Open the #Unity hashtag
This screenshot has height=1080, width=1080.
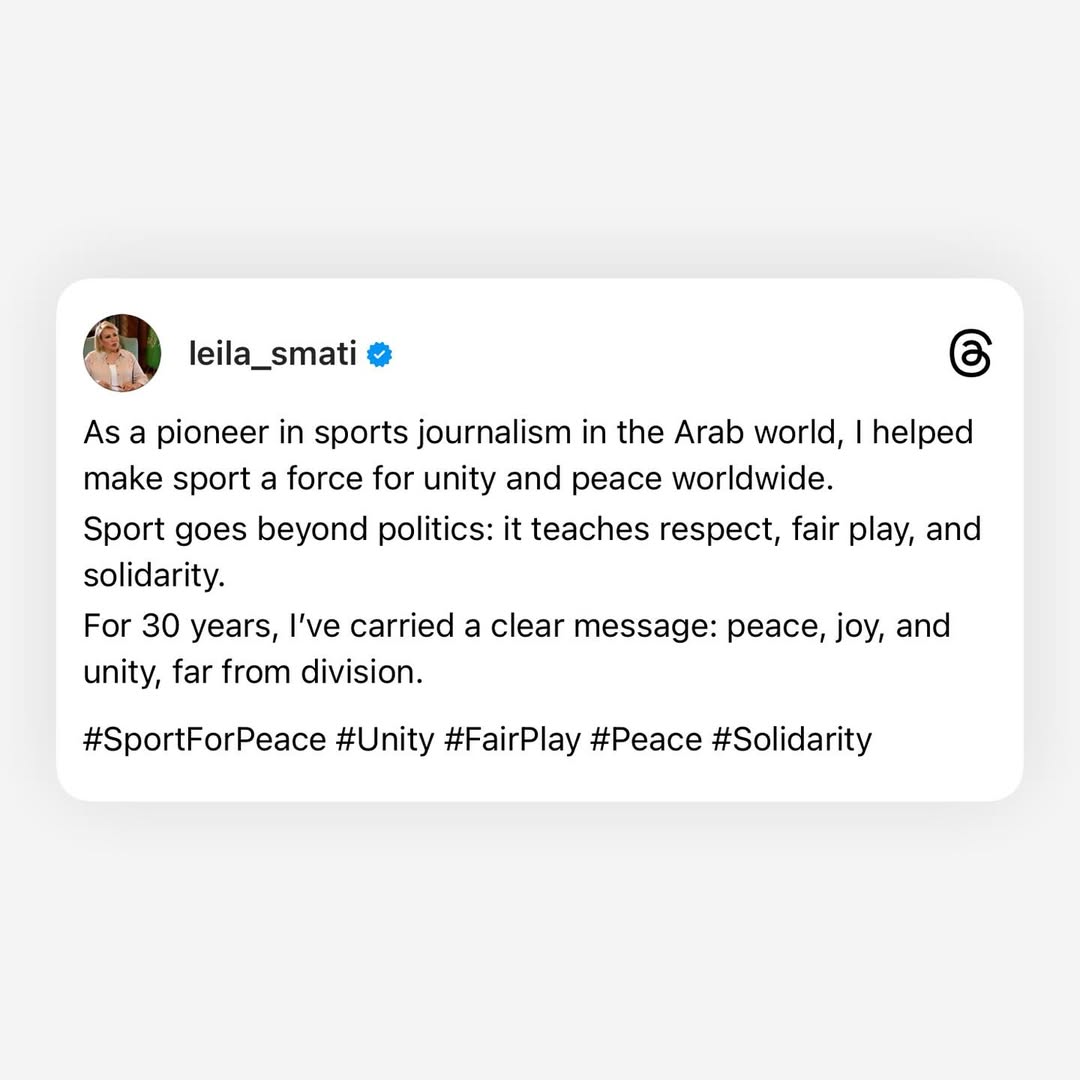[x=385, y=740]
